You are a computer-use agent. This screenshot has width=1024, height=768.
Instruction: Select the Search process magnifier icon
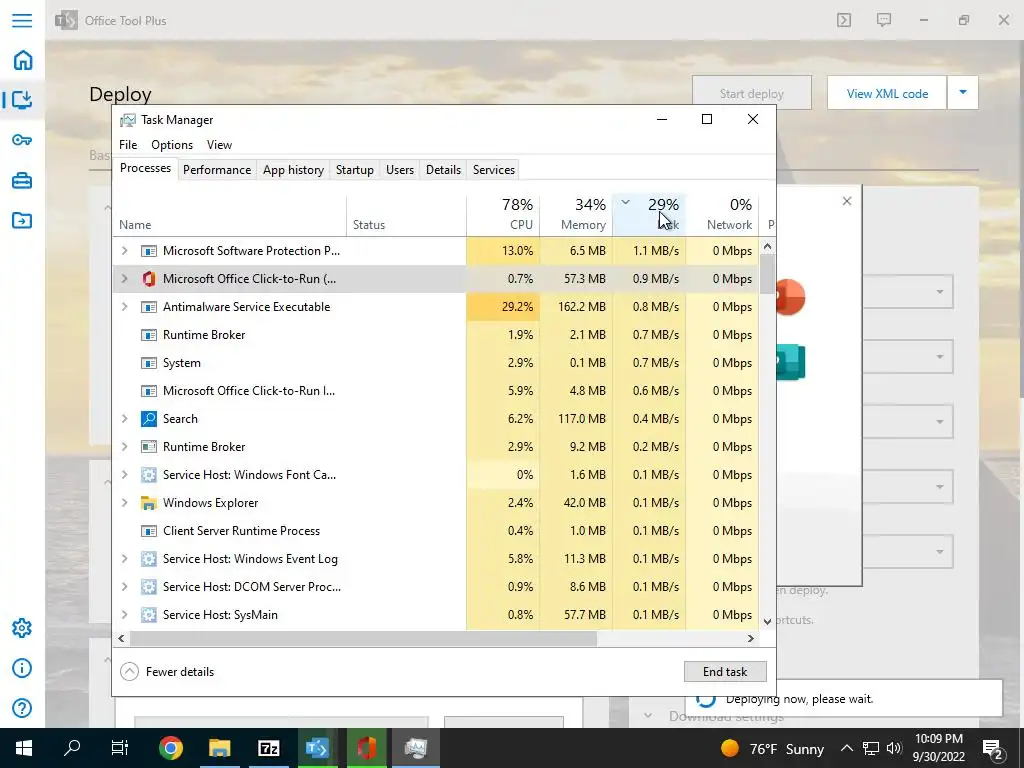point(149,419)
